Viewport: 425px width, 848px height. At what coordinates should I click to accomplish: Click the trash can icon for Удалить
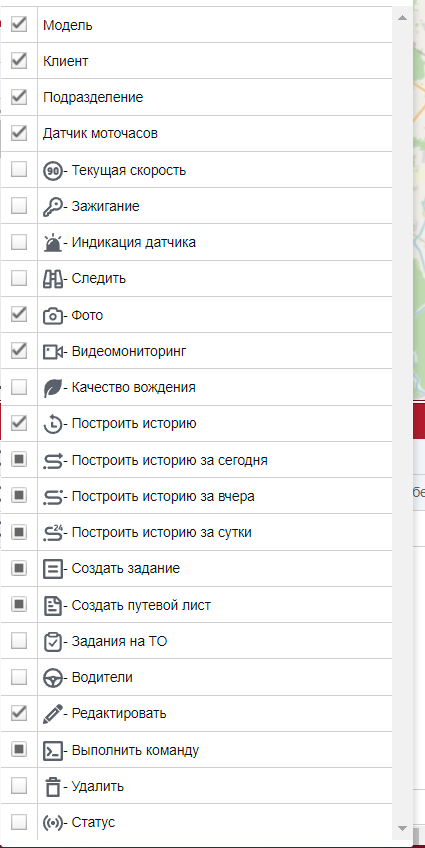[x=53, y=786]
